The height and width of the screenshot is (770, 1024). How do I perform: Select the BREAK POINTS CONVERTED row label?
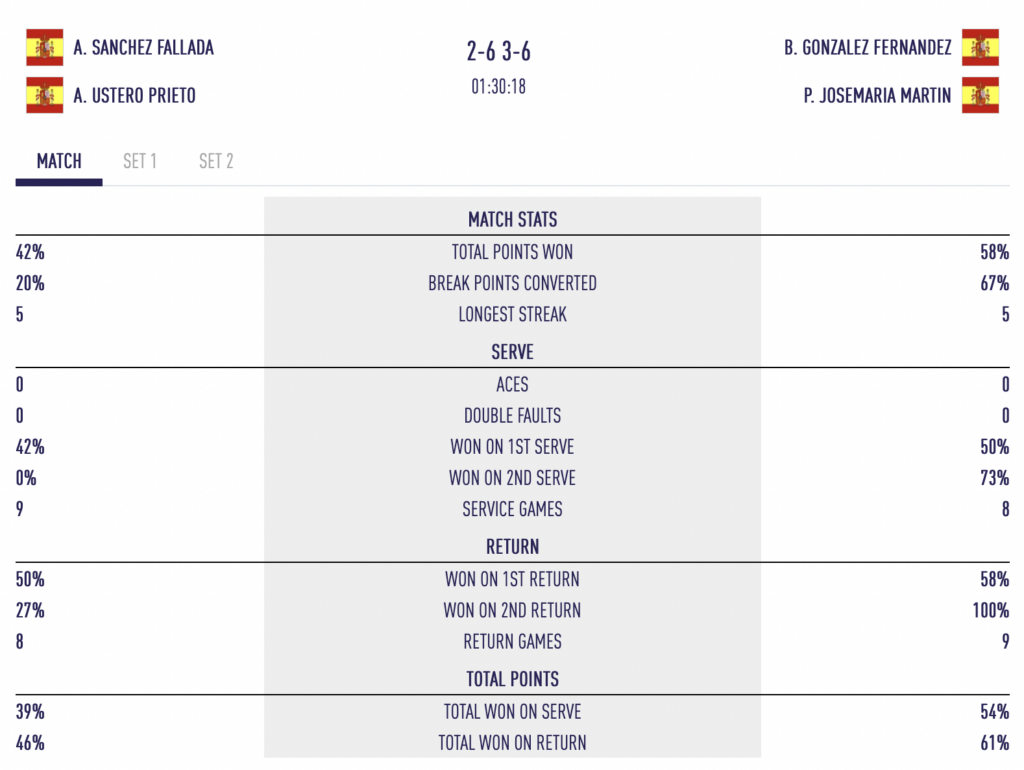coord(512,283)
